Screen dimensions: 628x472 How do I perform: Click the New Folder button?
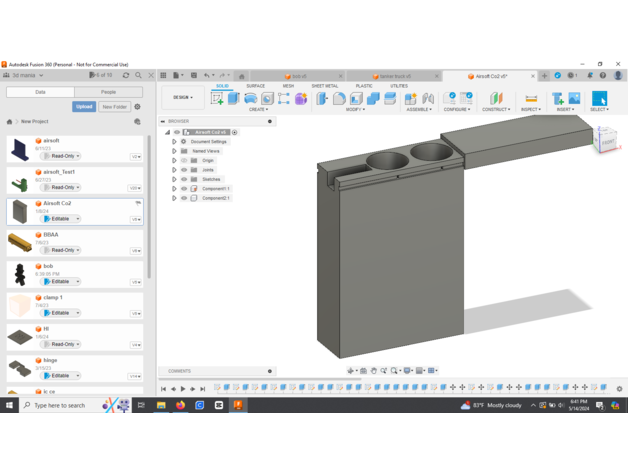tap(114, 106)
